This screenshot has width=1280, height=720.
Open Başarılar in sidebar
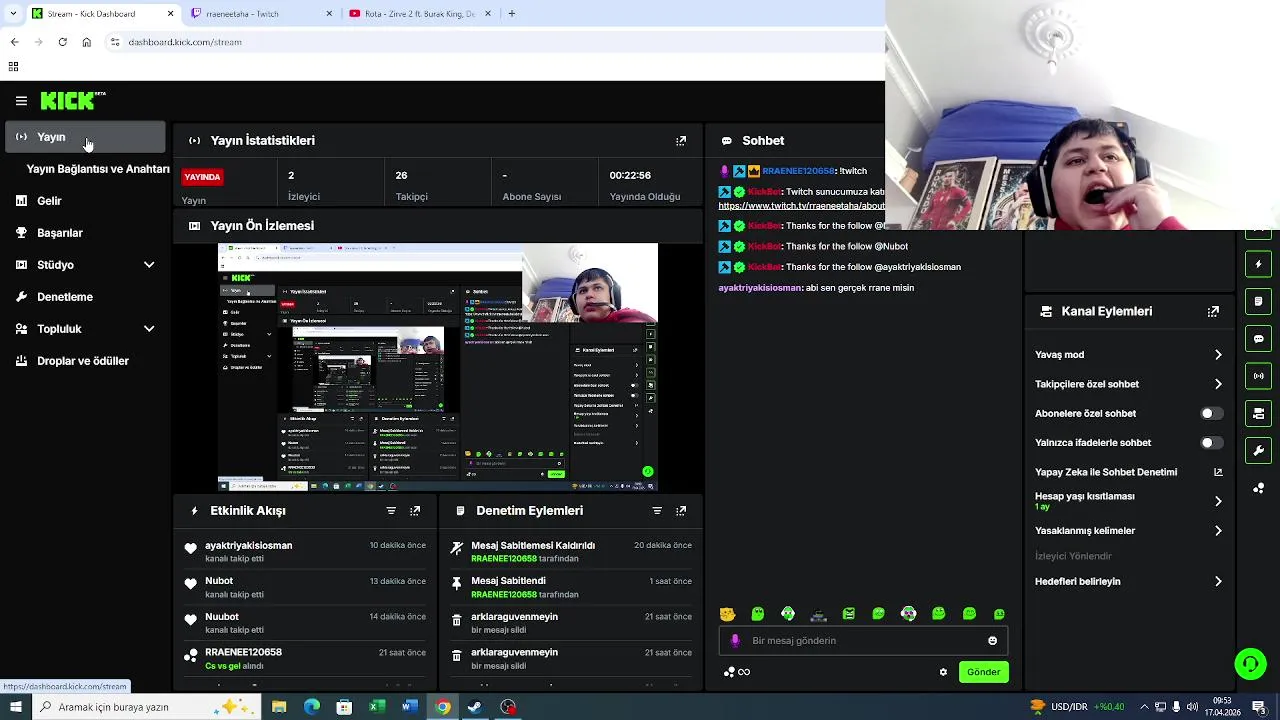(x=85, y=233)
